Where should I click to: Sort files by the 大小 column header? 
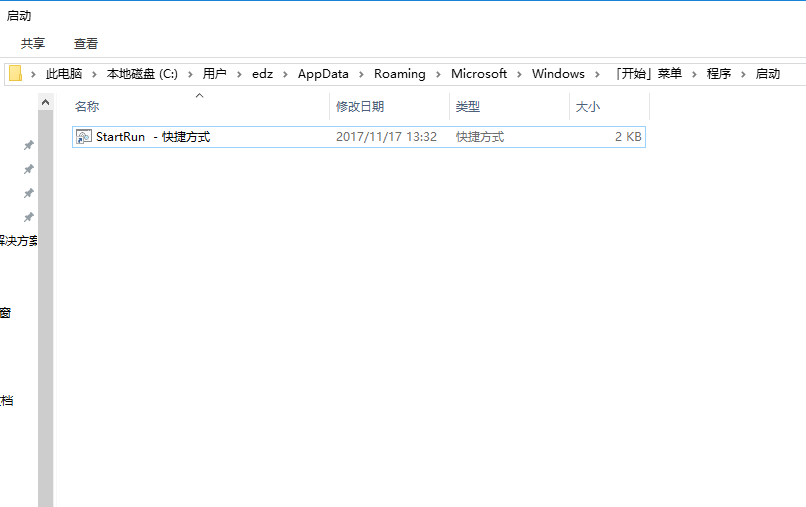[587, 106]
